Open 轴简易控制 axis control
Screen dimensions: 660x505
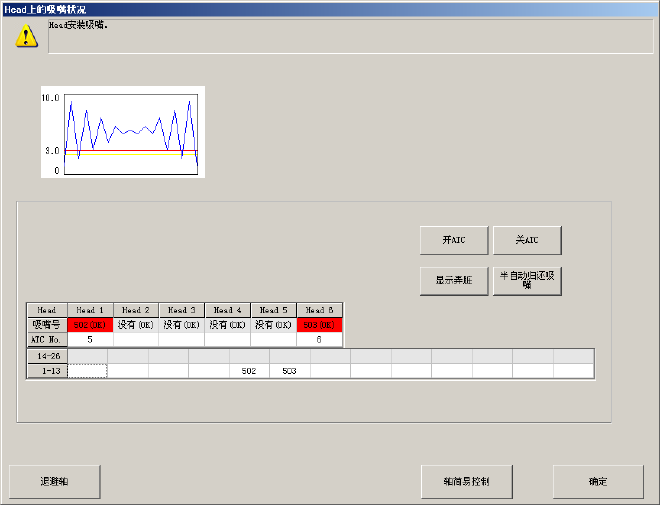(468, 481)
